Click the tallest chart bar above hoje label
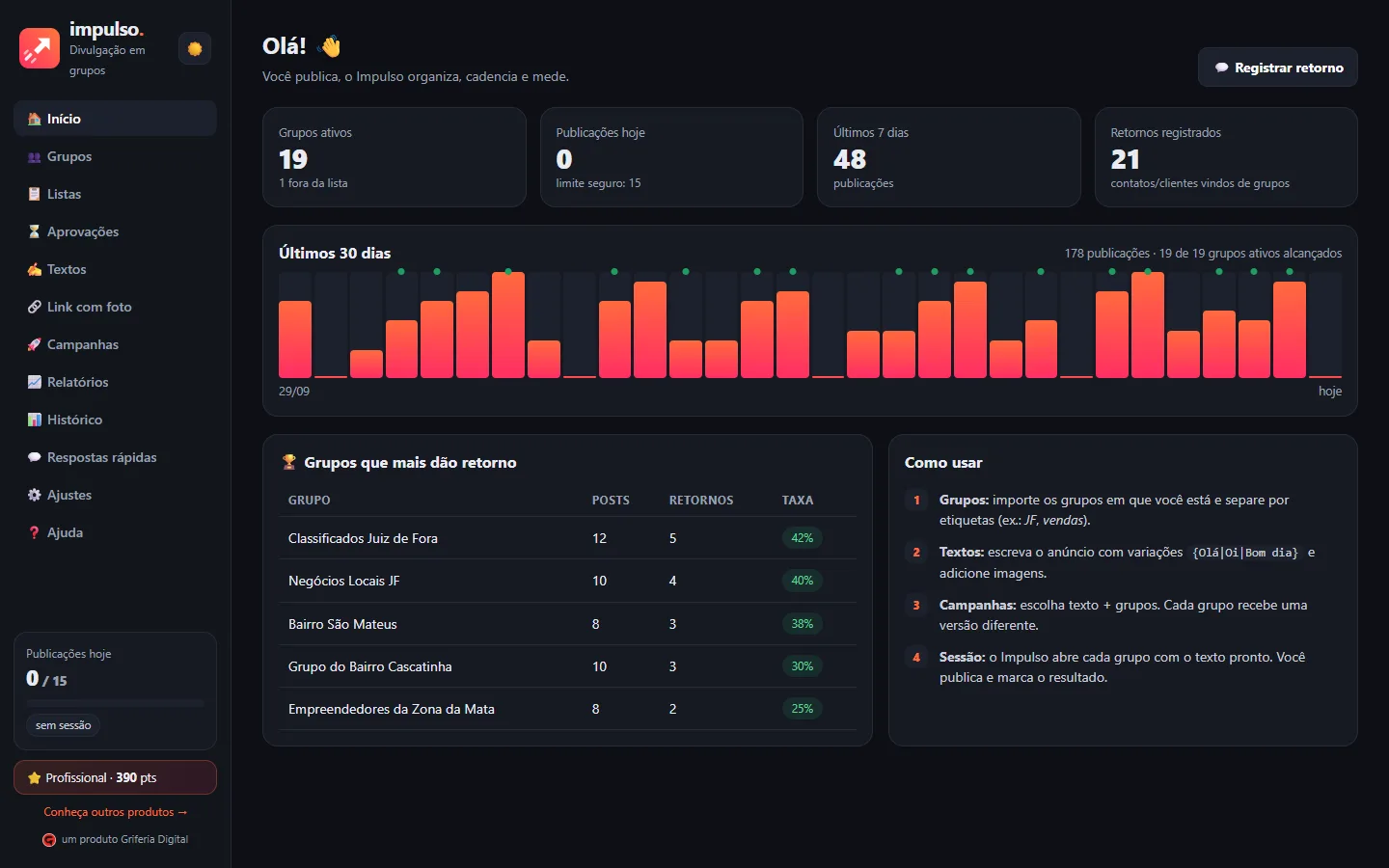1389x868 pixels. pyautogui.click(x=1290, y=329)
